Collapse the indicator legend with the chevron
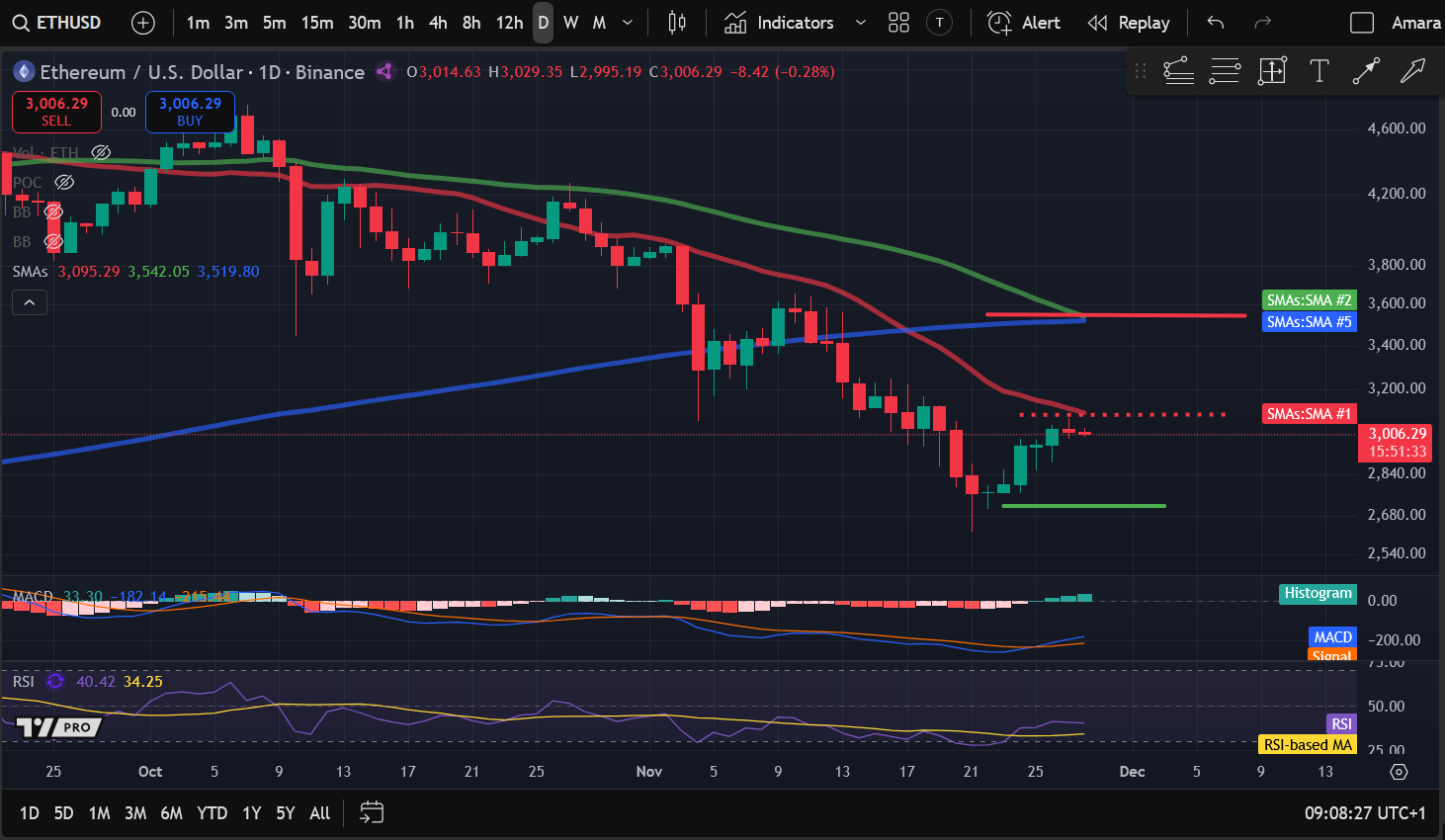 point(29,302)
